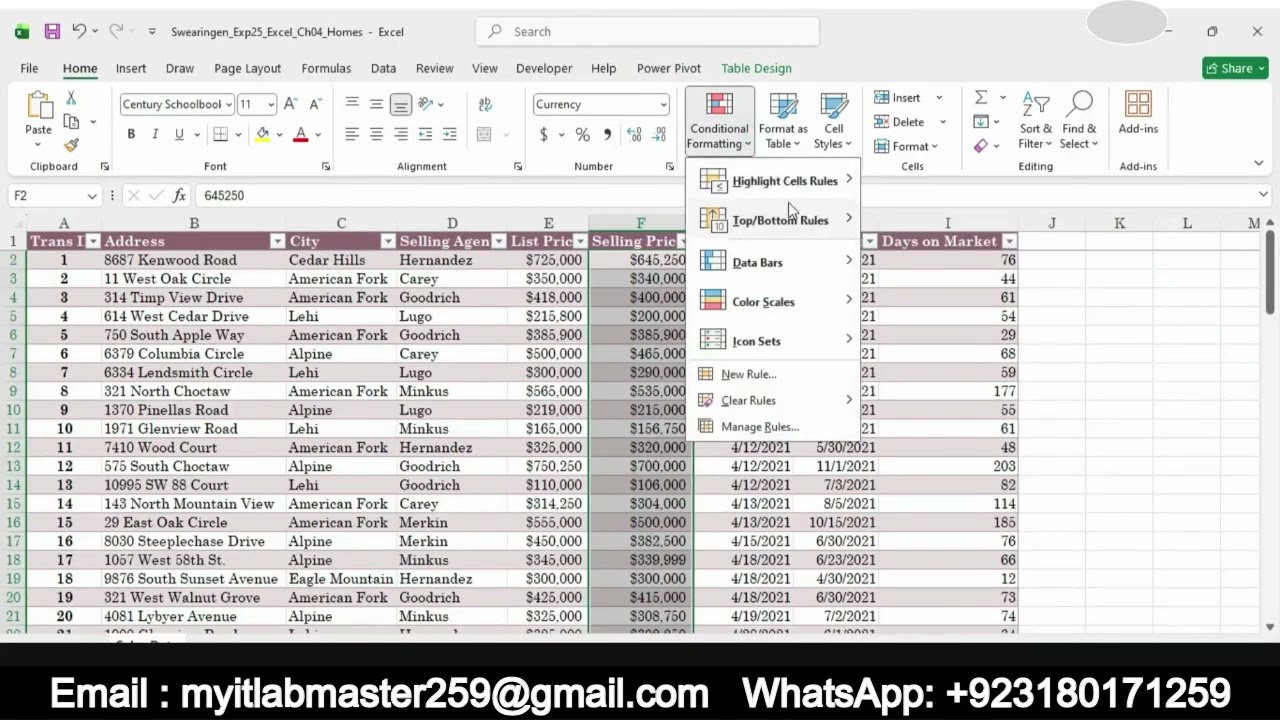Apply Comma Style number format
This screenshot has width=1280, height=720.
pos(606,134)
